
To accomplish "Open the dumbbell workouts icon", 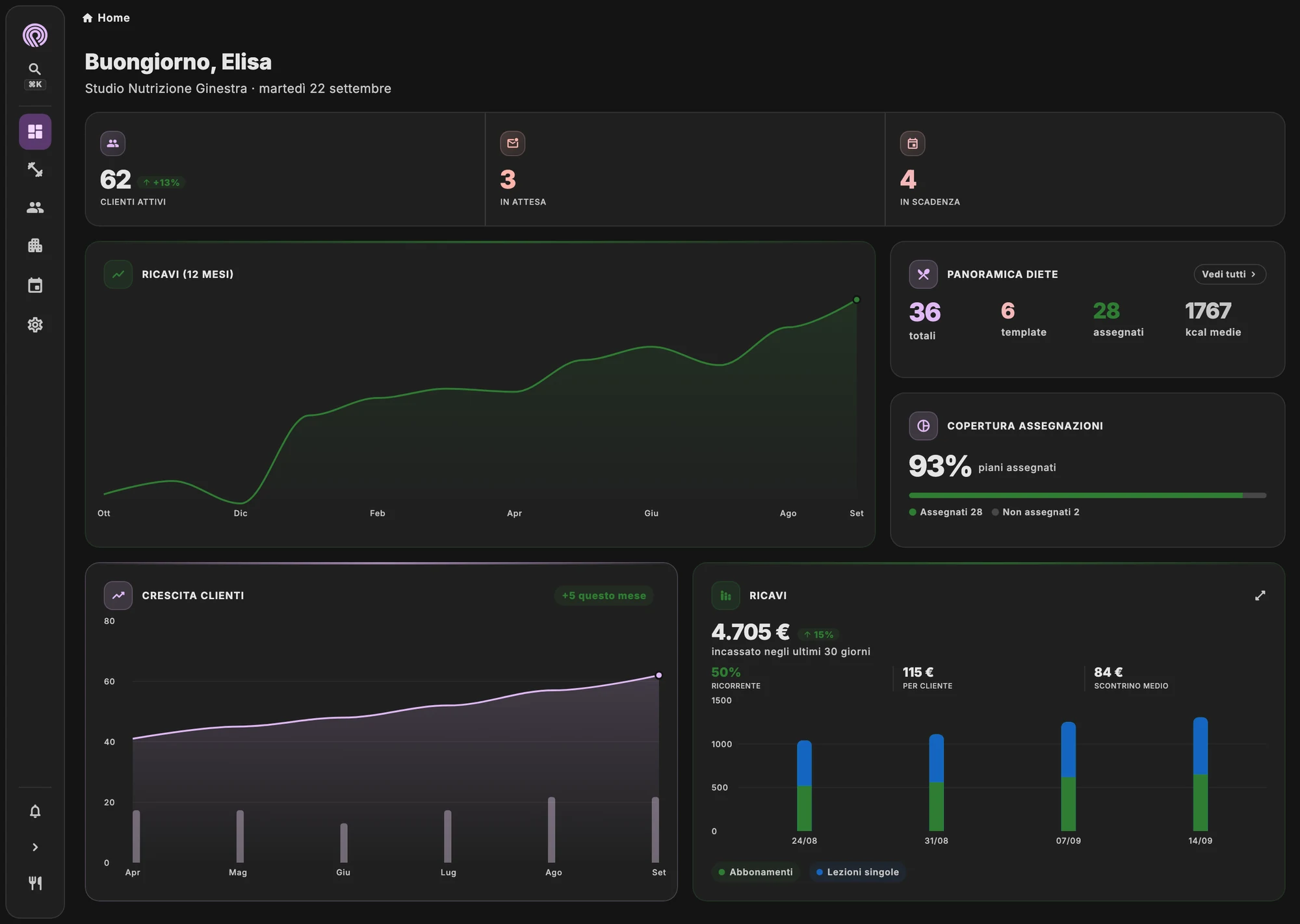I will point(35,170).
